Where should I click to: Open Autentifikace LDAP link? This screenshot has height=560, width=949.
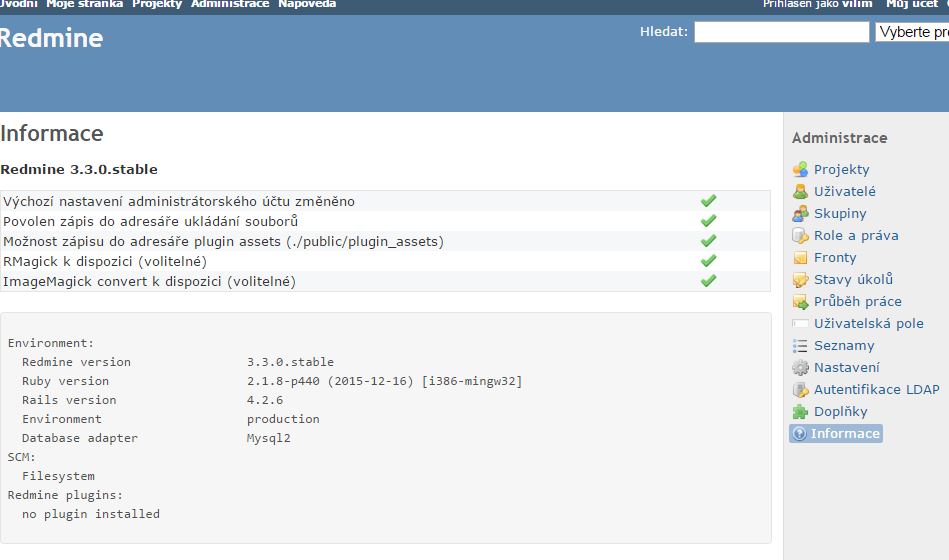pyautogui.click(x=876, y=389)
